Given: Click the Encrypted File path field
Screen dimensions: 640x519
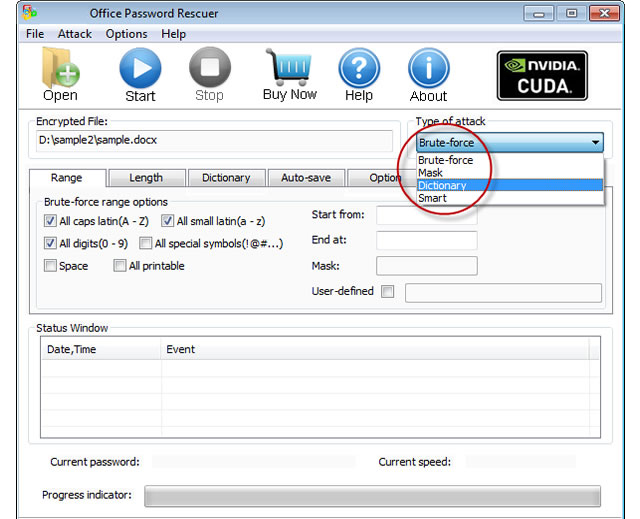Looking at the screenshot, I should (x=214, y=140).
